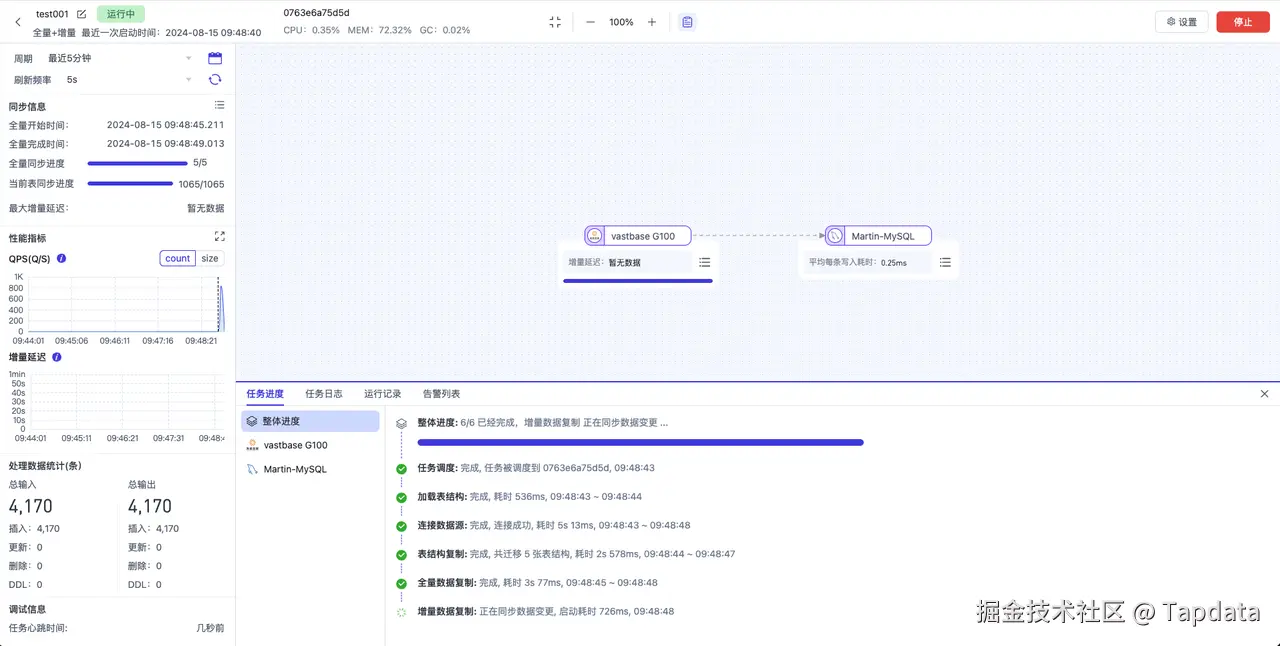Open the 周期 最近5分钟 dropdown
The height and width of the screenshot is (646, 1280).
tap(119, 58)
